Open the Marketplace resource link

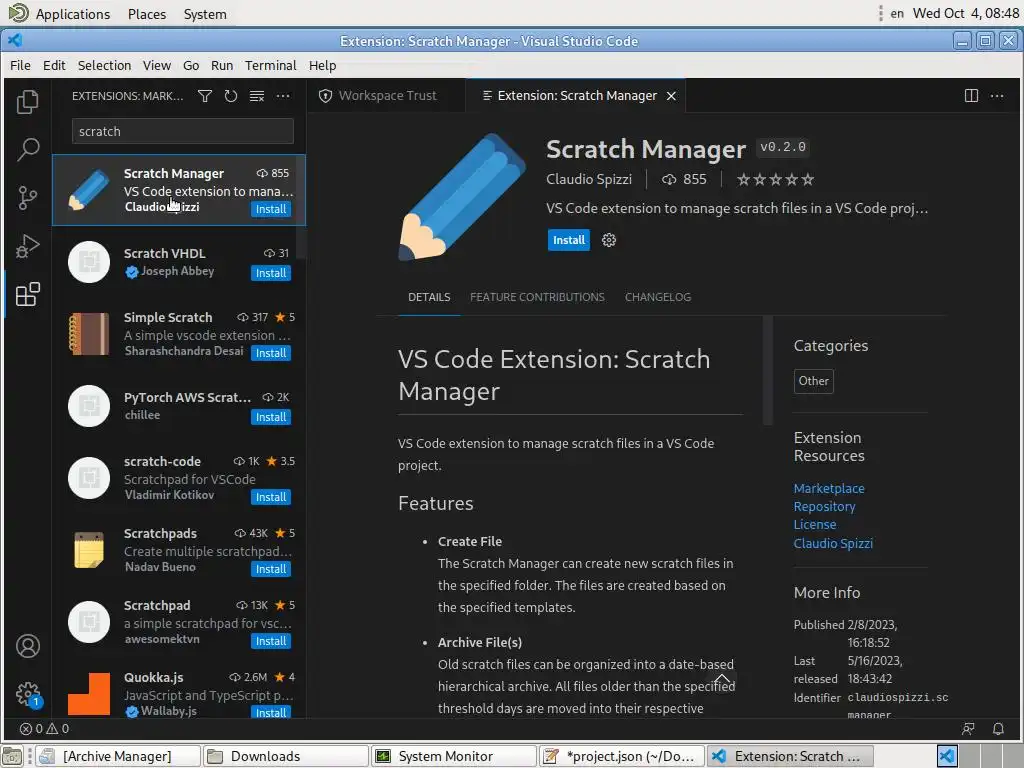(x=829, y=488)
